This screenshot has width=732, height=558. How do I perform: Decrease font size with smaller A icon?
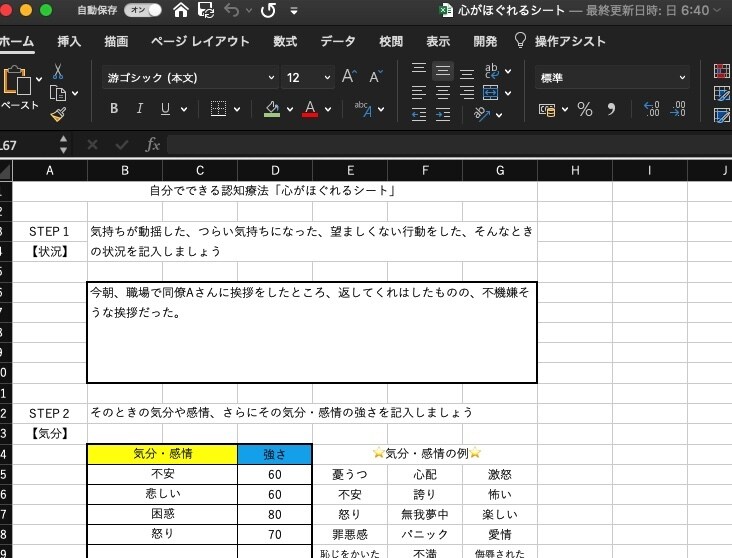[x=376, y=77]
